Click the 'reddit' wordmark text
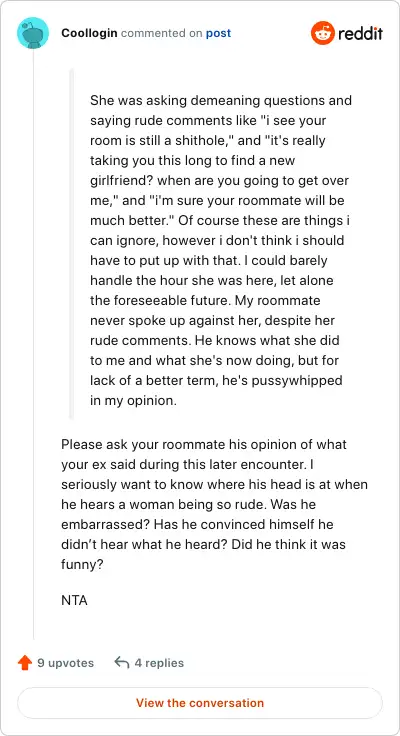Viewport: 400px width, 736px height. click(360, 33)
